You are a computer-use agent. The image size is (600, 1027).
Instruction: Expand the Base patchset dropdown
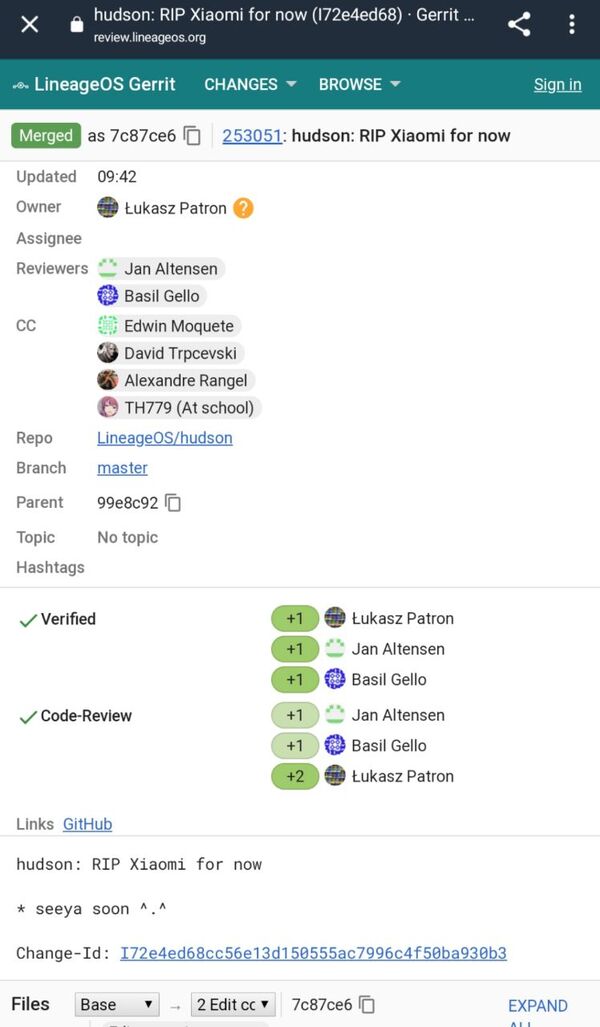tap(117, 1004)
